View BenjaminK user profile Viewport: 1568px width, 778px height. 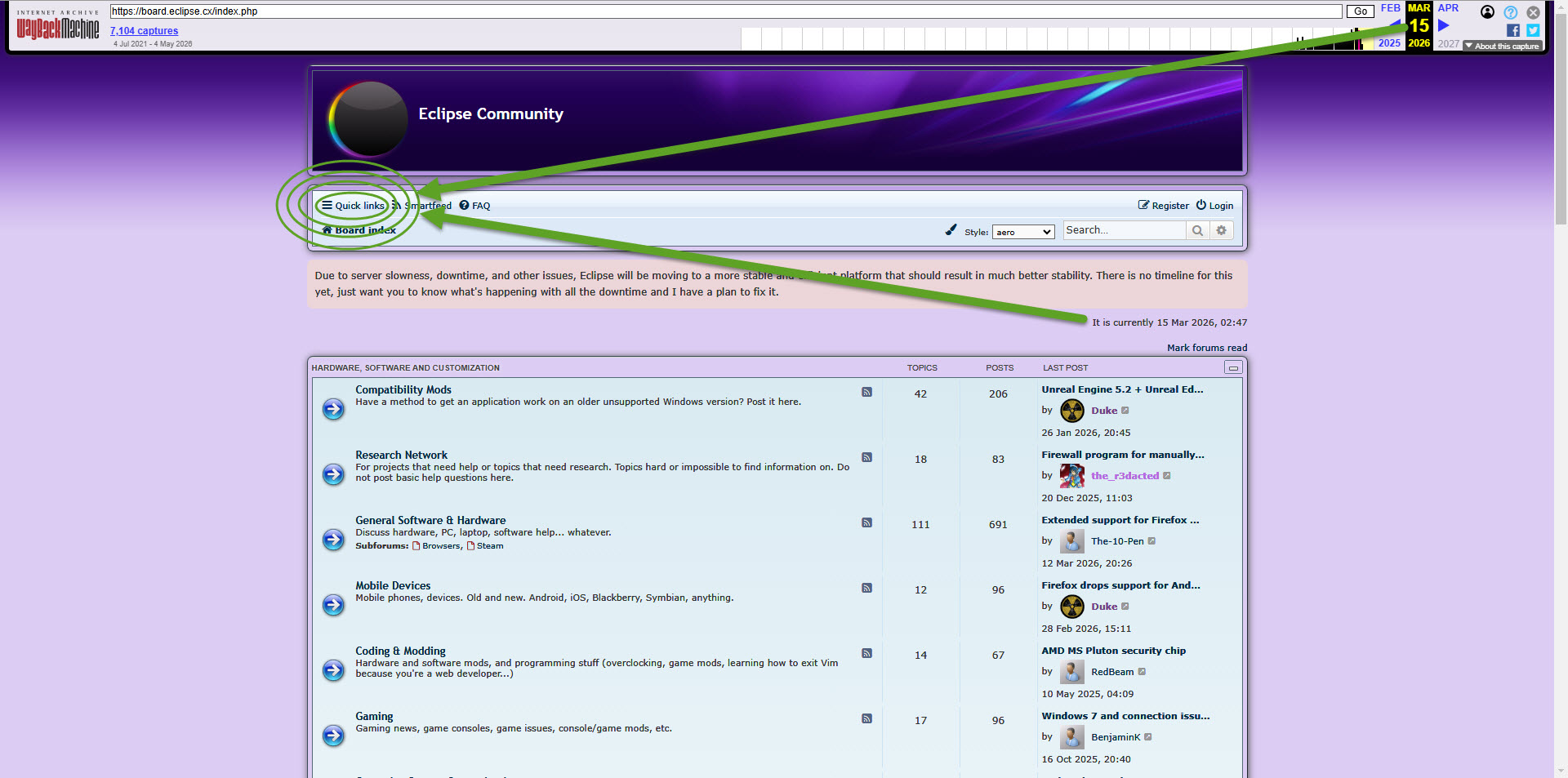1116,737
